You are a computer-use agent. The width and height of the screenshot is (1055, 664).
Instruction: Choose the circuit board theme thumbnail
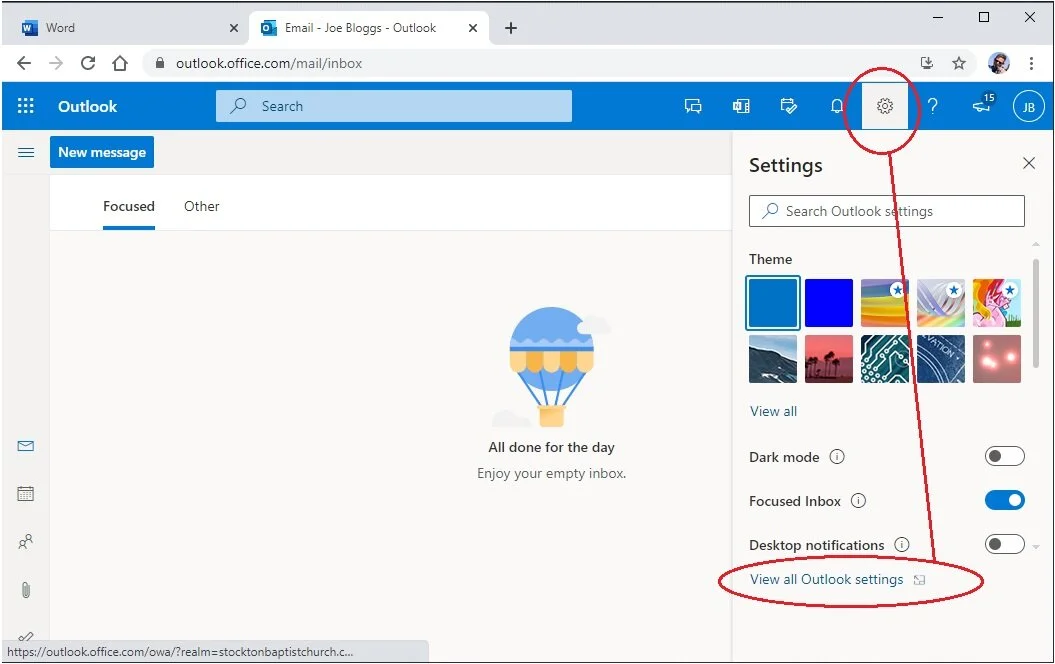point(885,359)
